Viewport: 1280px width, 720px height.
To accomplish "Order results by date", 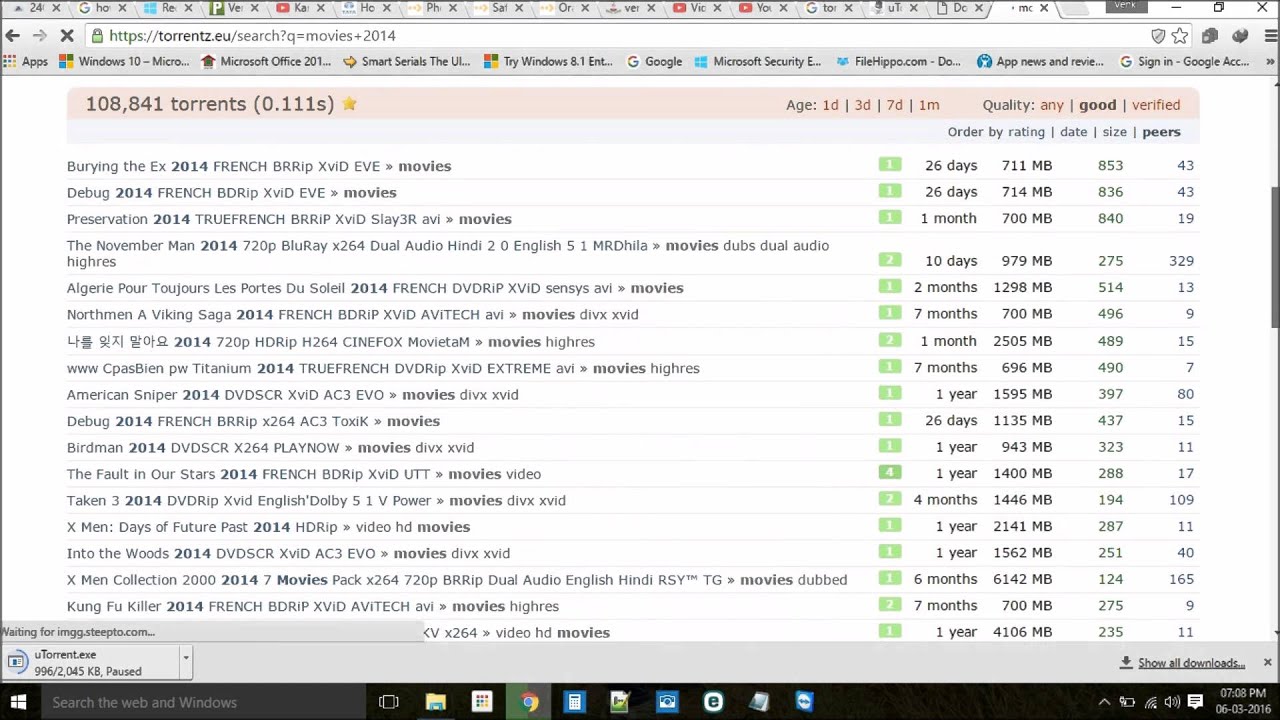I will click(1073, 132).
